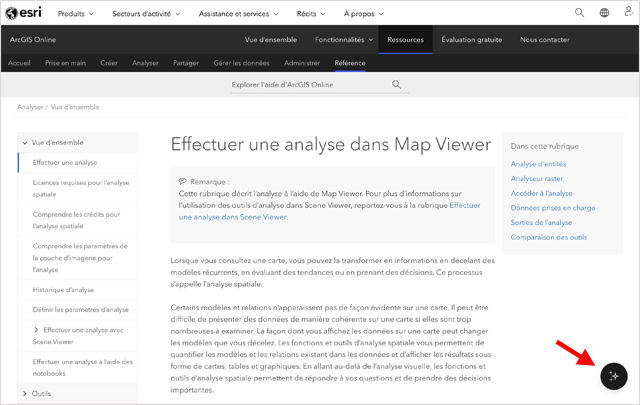
Task: Switch to the Administrer tab
Action: pos(302,63)
